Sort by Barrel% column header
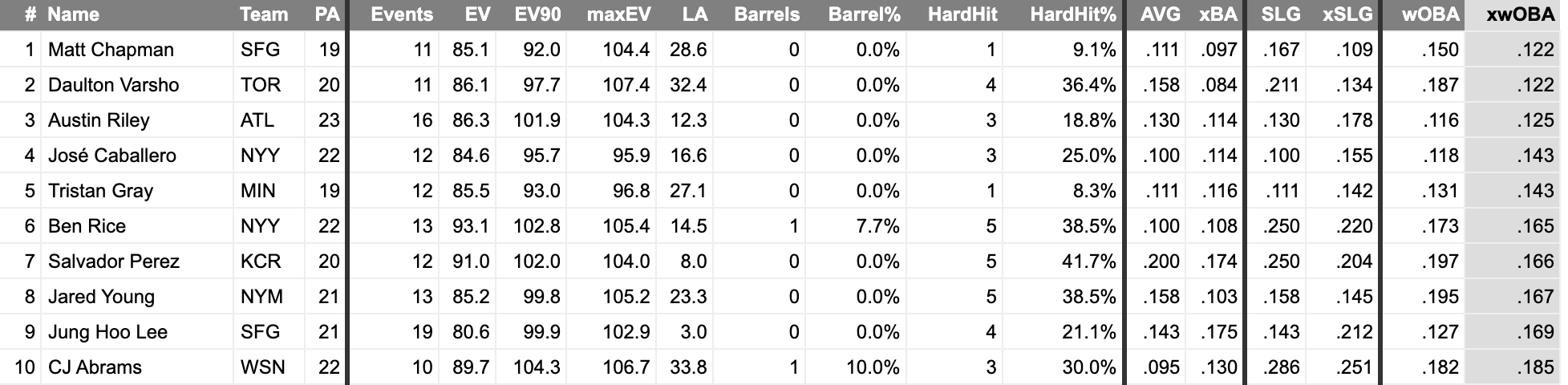 pos(864,14)
